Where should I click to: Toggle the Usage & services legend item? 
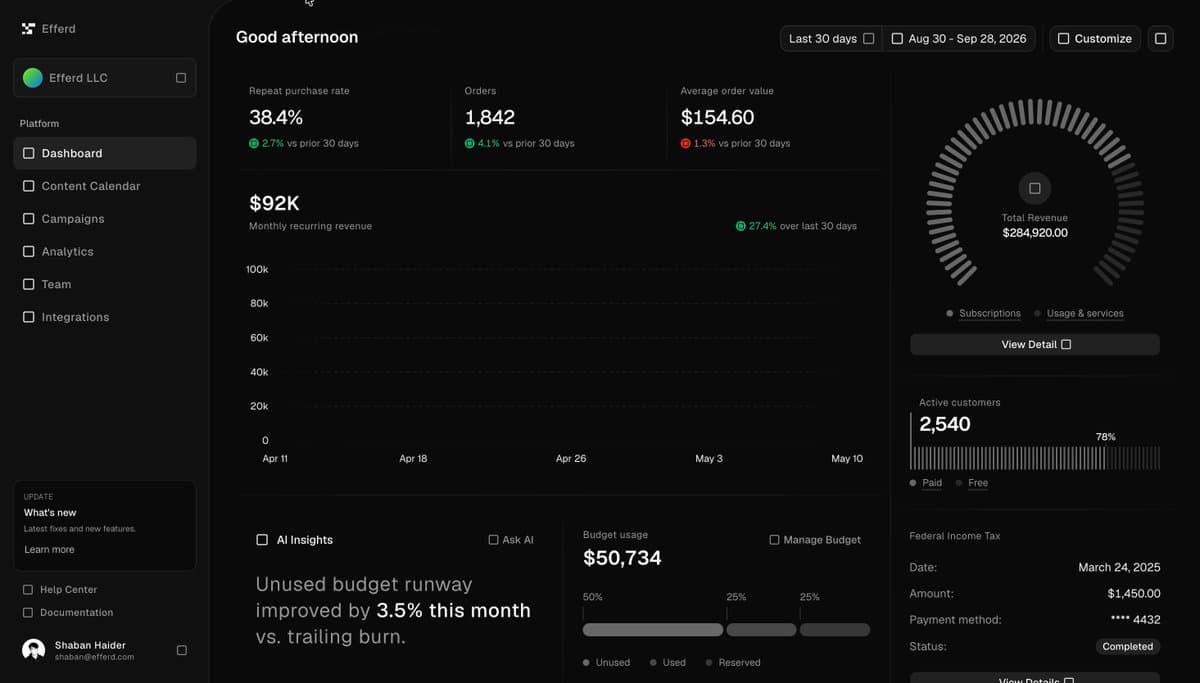pos(1079,313)
